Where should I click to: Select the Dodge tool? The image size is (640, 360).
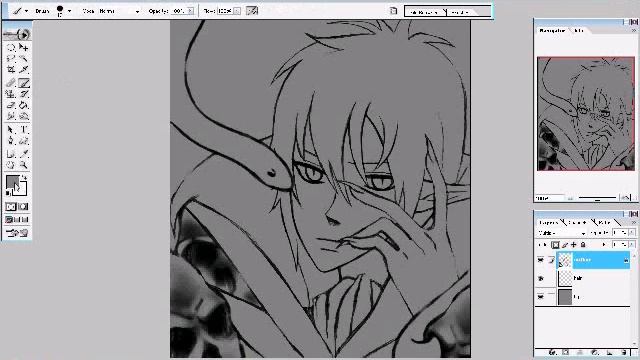click(24, 116)
